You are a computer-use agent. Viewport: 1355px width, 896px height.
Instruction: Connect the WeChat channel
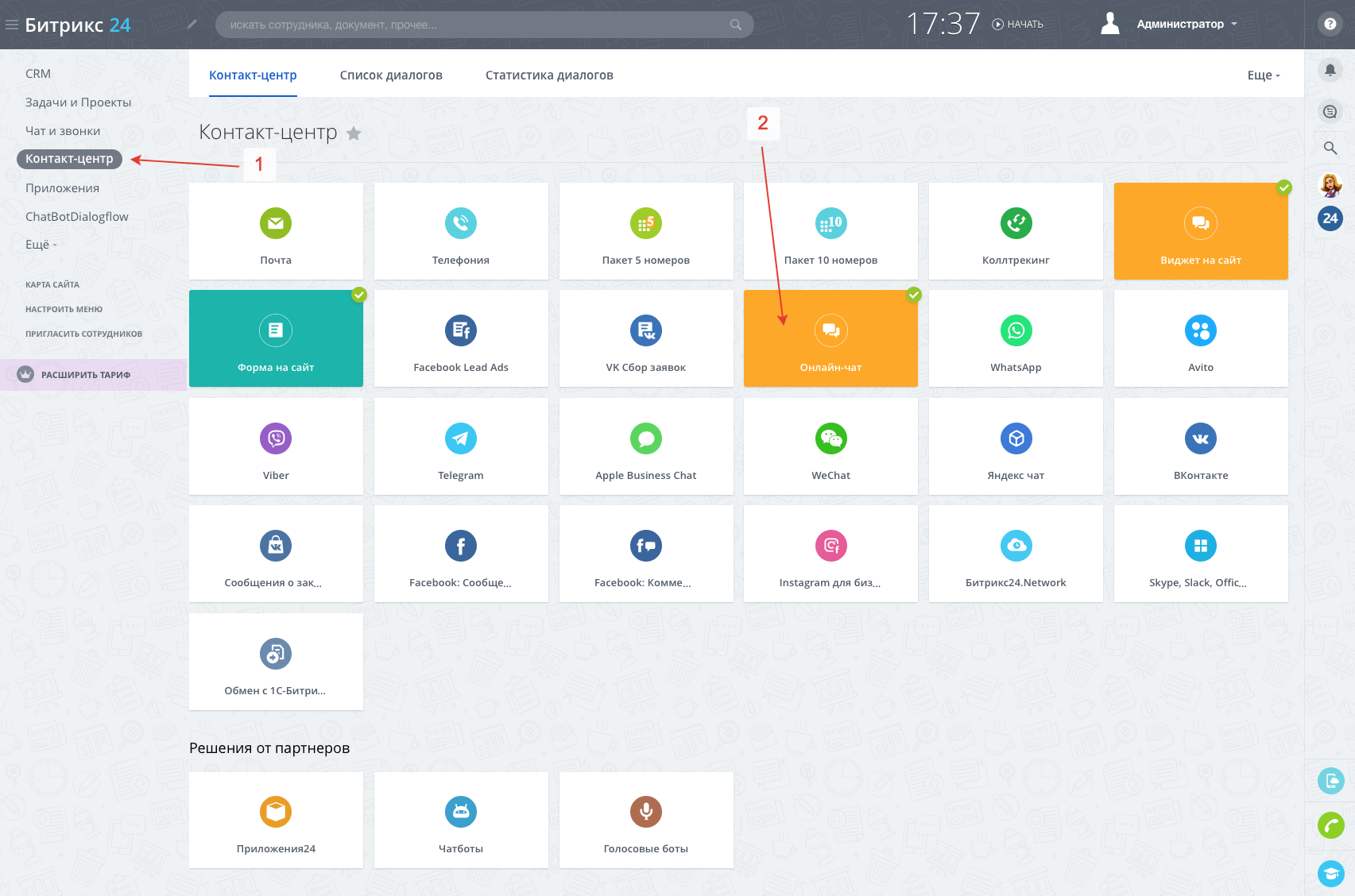pos(830,446)
